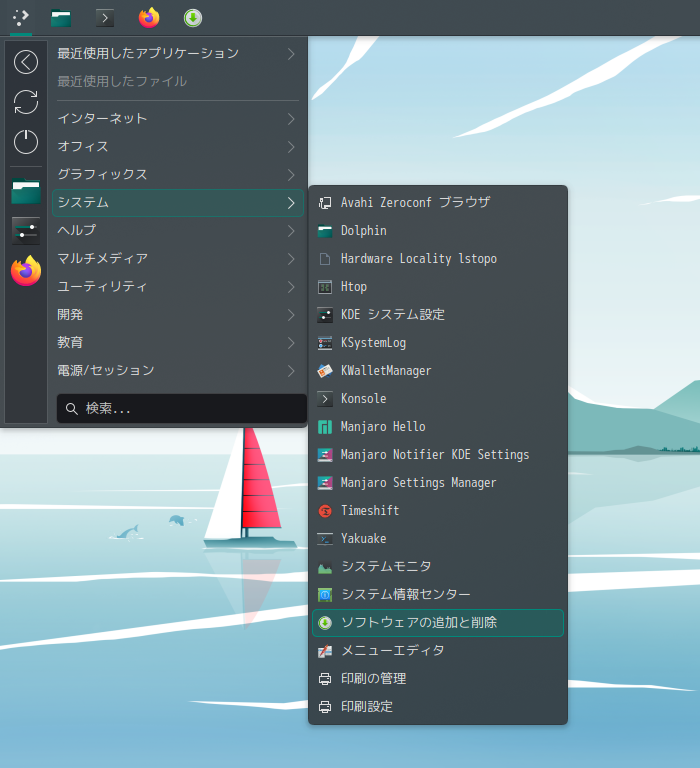700x768 pixels.
Task: Click the application launcher icon in the panel
Action: (21, 18)
